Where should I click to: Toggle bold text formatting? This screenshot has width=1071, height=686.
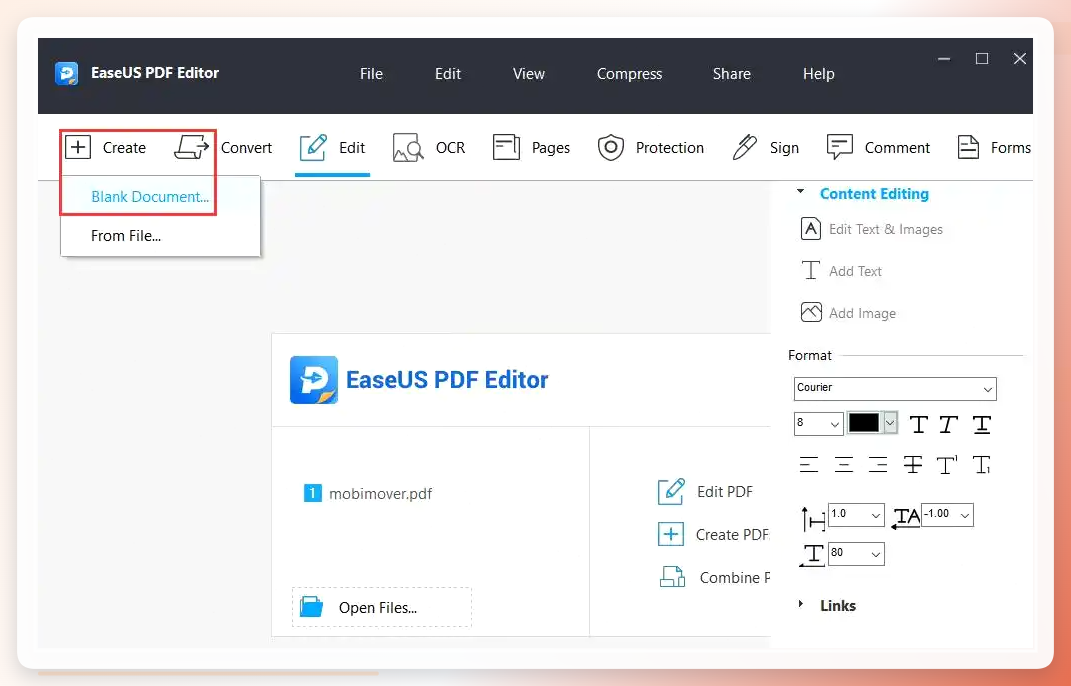coord(919,424)
